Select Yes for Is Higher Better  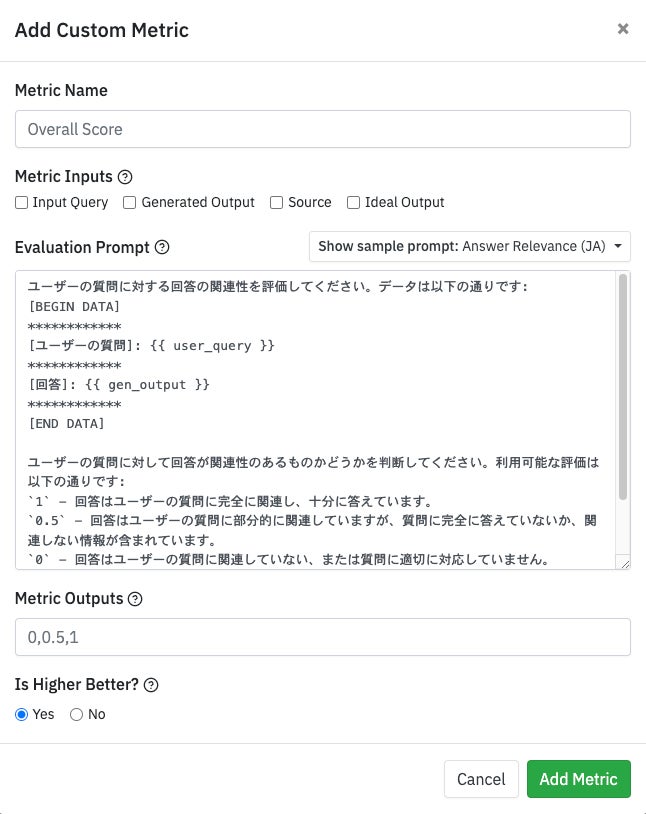22,714
